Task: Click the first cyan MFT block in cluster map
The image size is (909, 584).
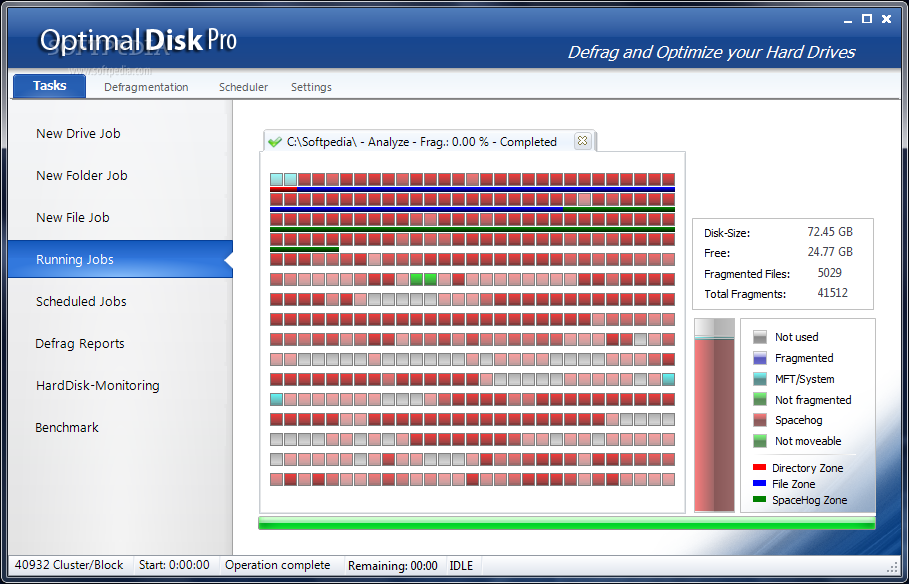Action: (x=277, y=179)
